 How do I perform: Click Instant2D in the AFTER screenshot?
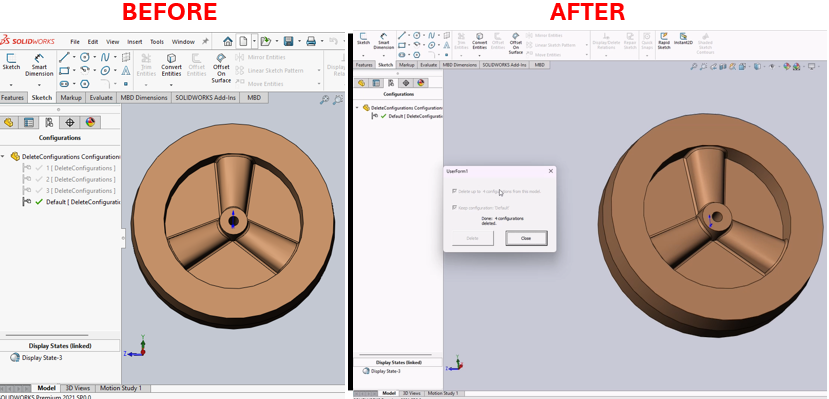[683, 39]
